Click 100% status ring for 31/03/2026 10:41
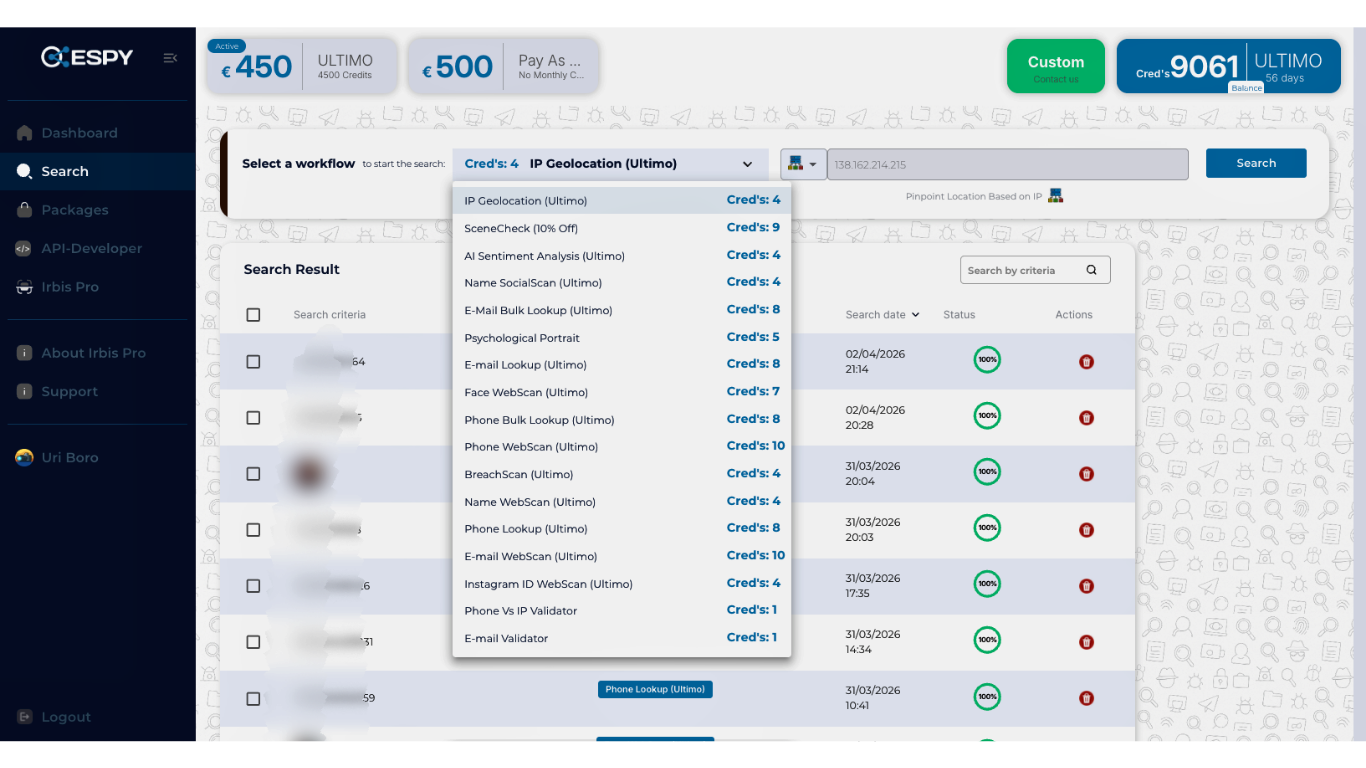Screen dimensions: 1366x768 pos(987,696)
